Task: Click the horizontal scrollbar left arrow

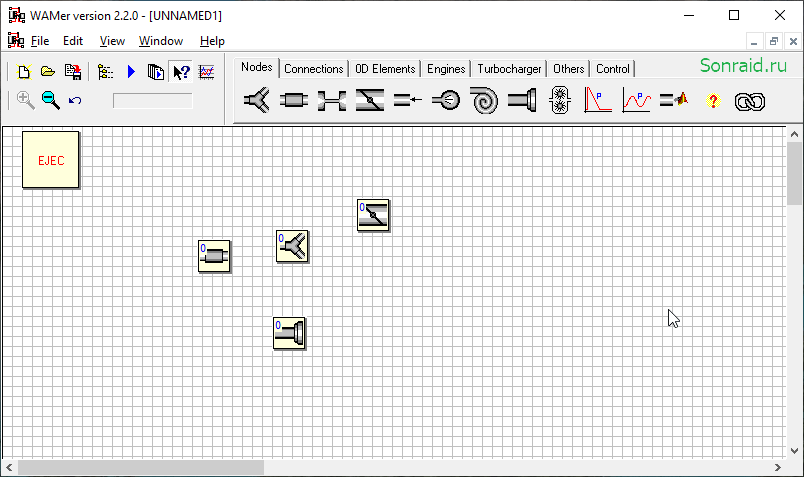Action: [9, 467]
